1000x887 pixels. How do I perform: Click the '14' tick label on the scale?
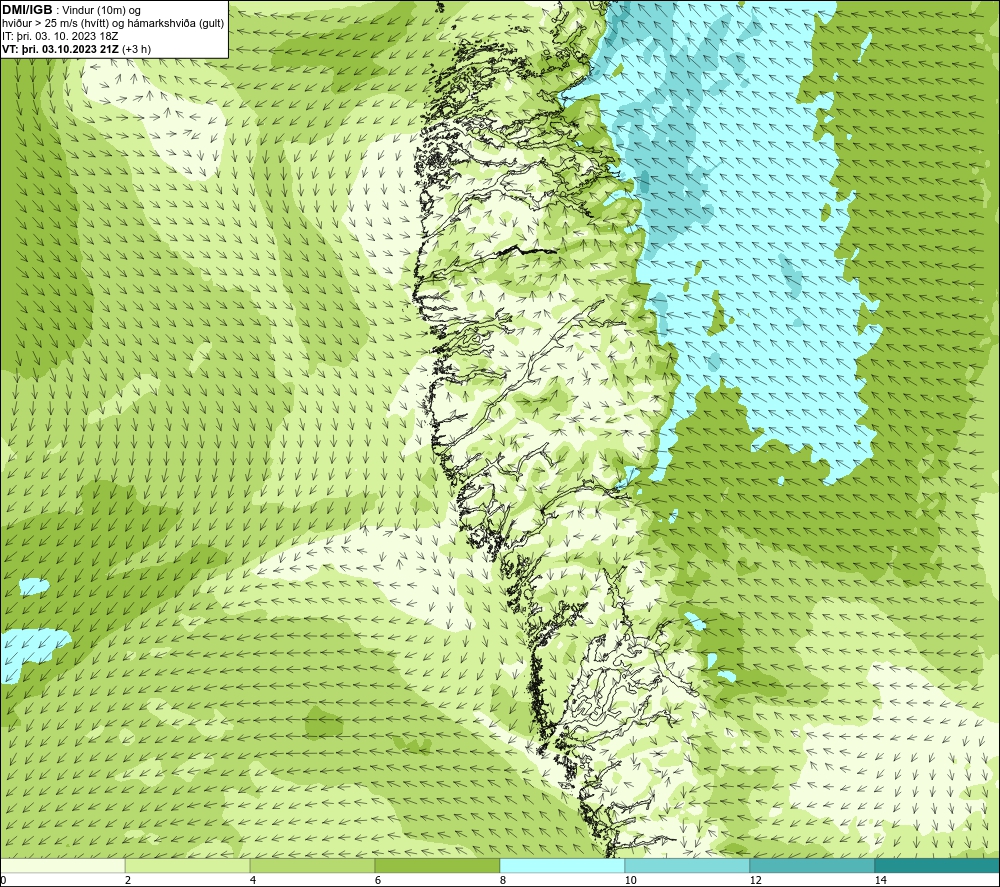[880, 880]
